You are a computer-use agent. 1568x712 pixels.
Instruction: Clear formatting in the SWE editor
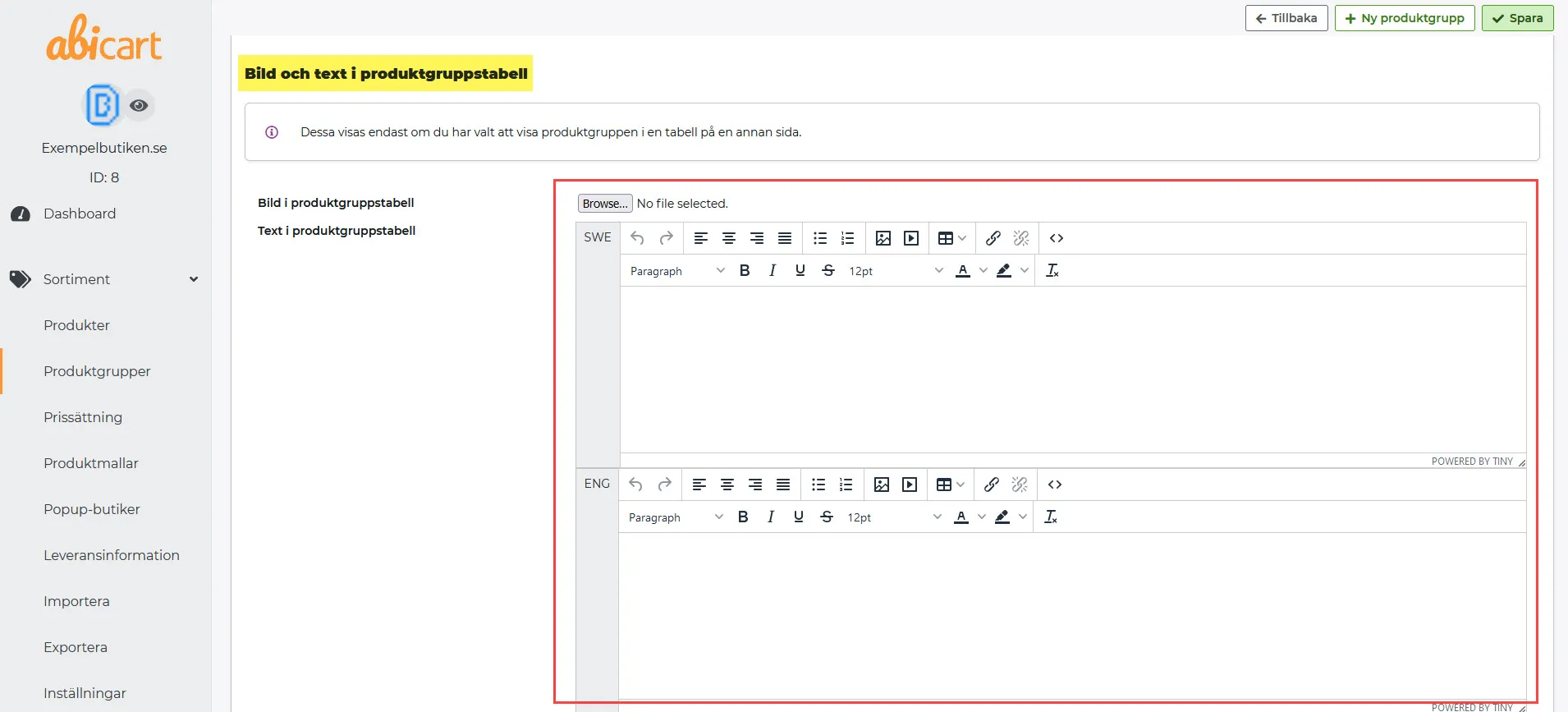click(1052, 270)
